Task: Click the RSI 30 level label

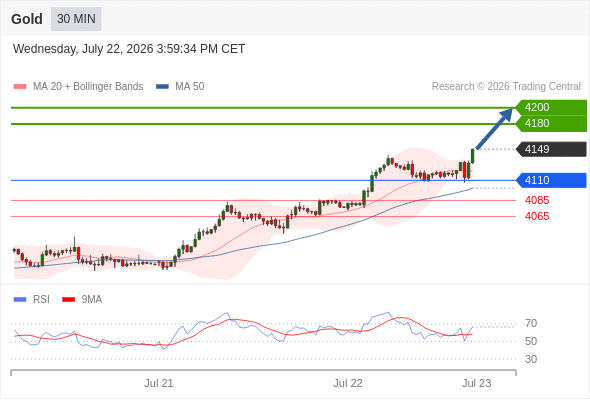Action: pos(531,359)
